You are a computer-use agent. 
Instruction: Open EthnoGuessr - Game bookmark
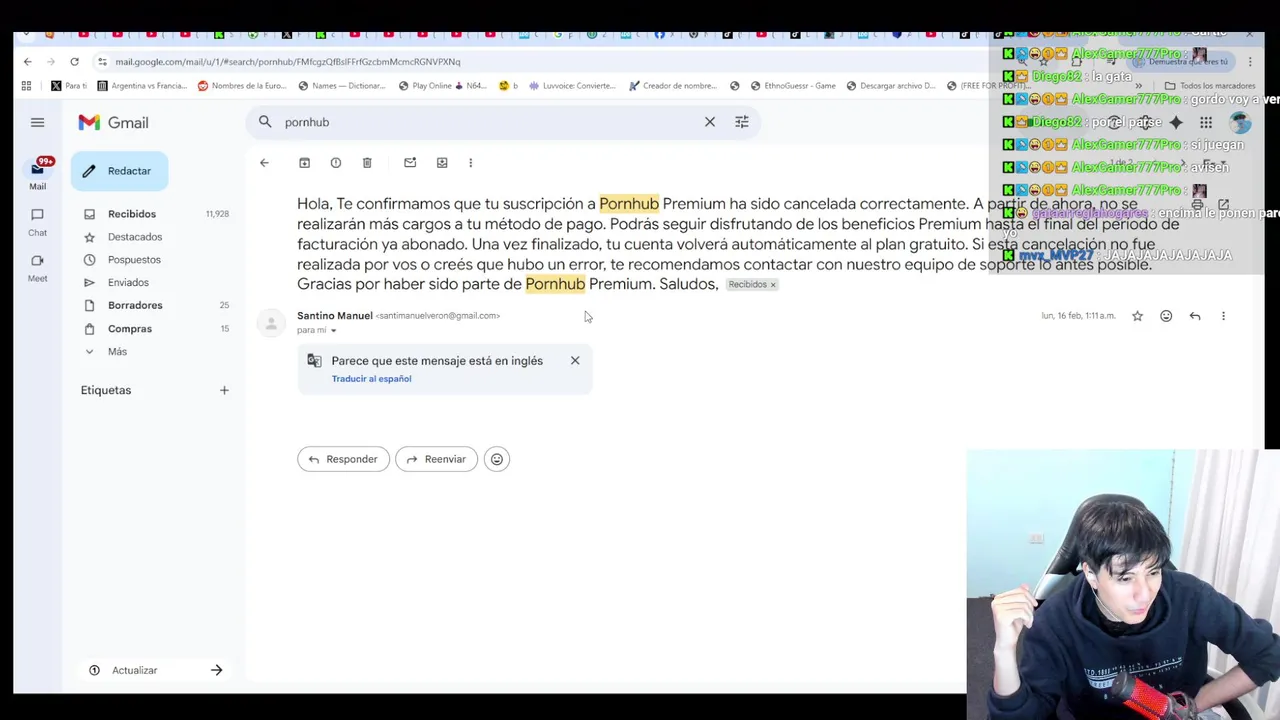coord(792,86)
